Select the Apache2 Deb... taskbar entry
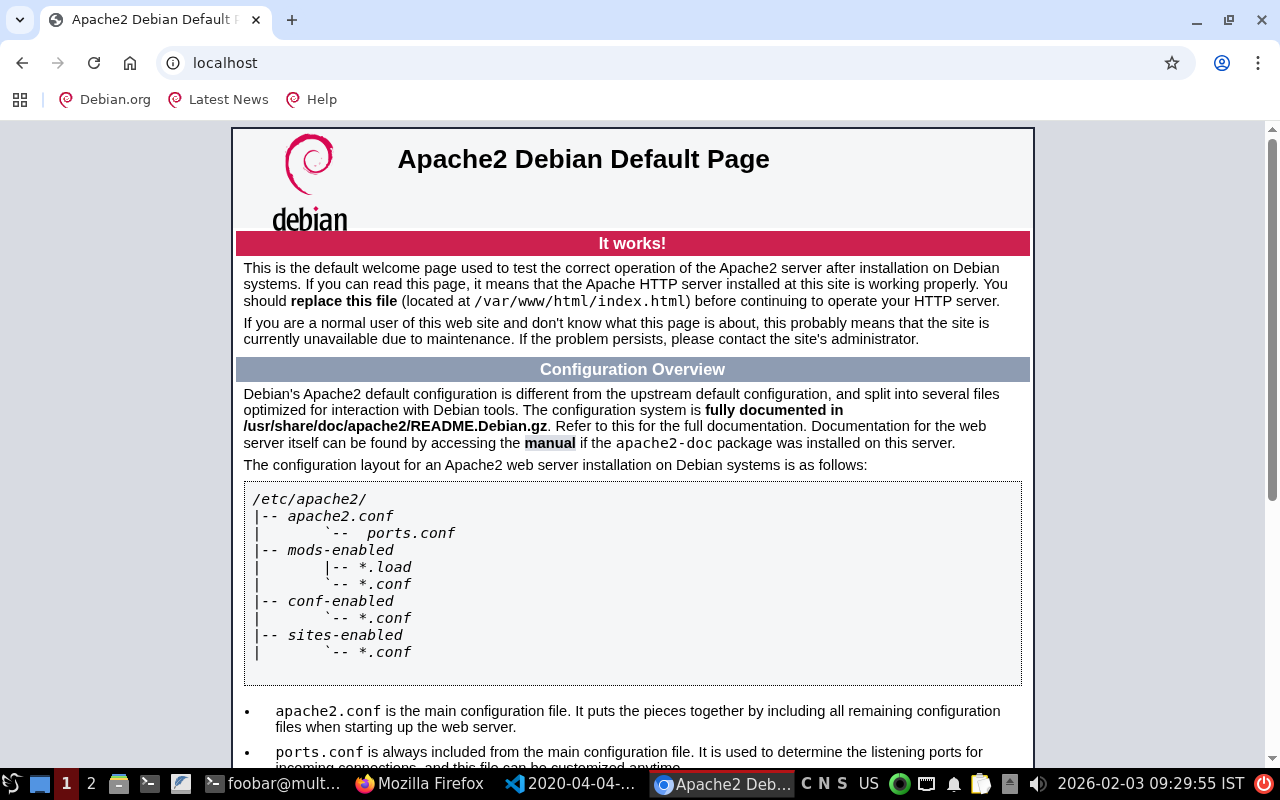 coord(722,784)
